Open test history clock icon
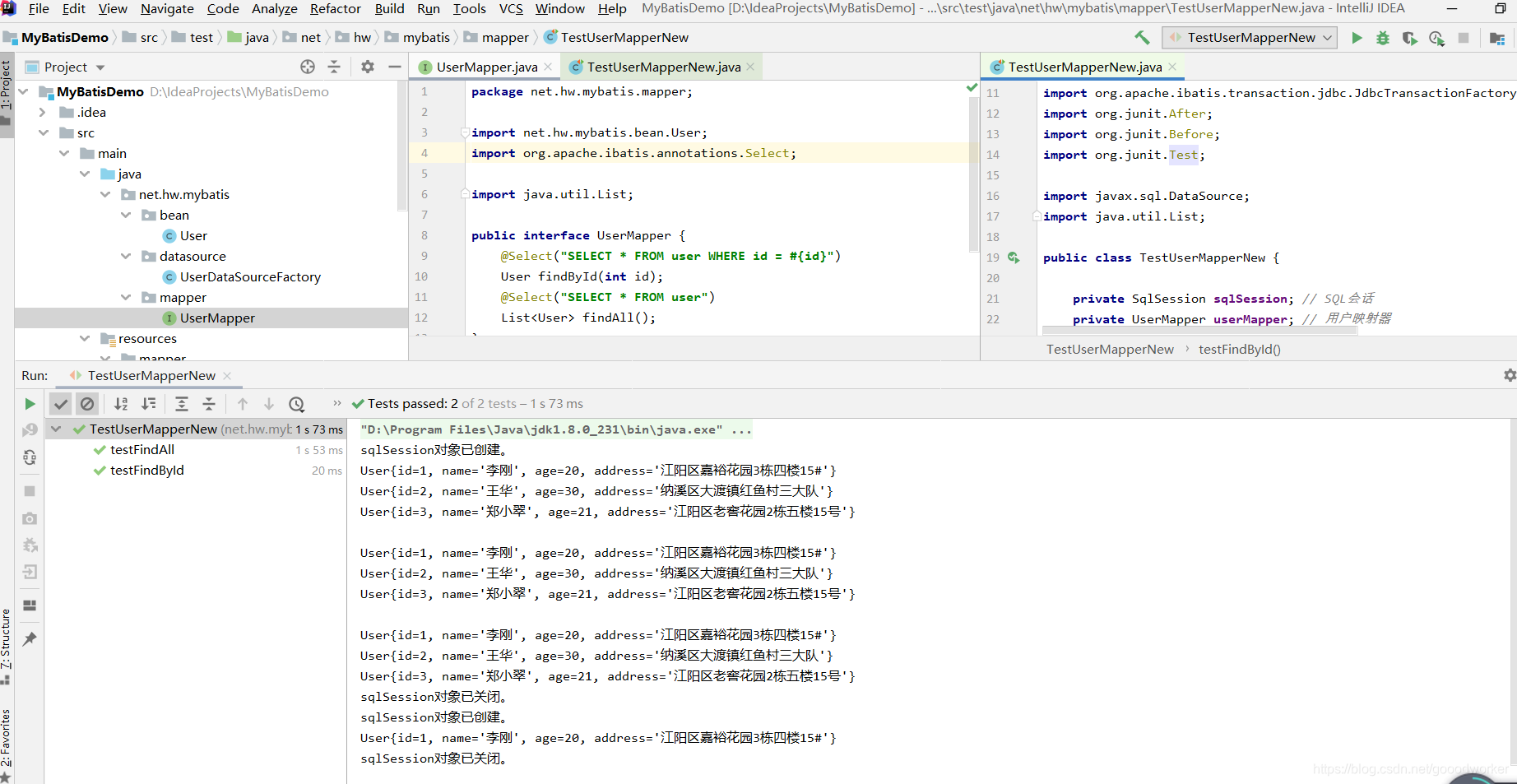The width and height of the screenshot is (1517, 784). coord(297,404)
